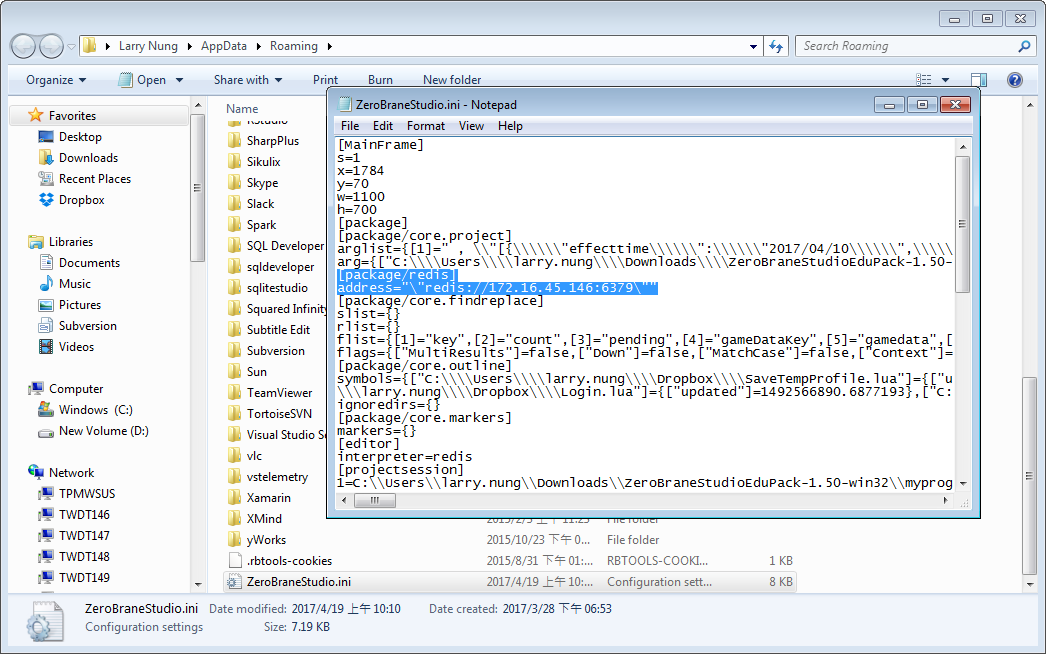Open the Notepad Edit menu
This screenshot has height=654, width=1046.
point(382,126)
